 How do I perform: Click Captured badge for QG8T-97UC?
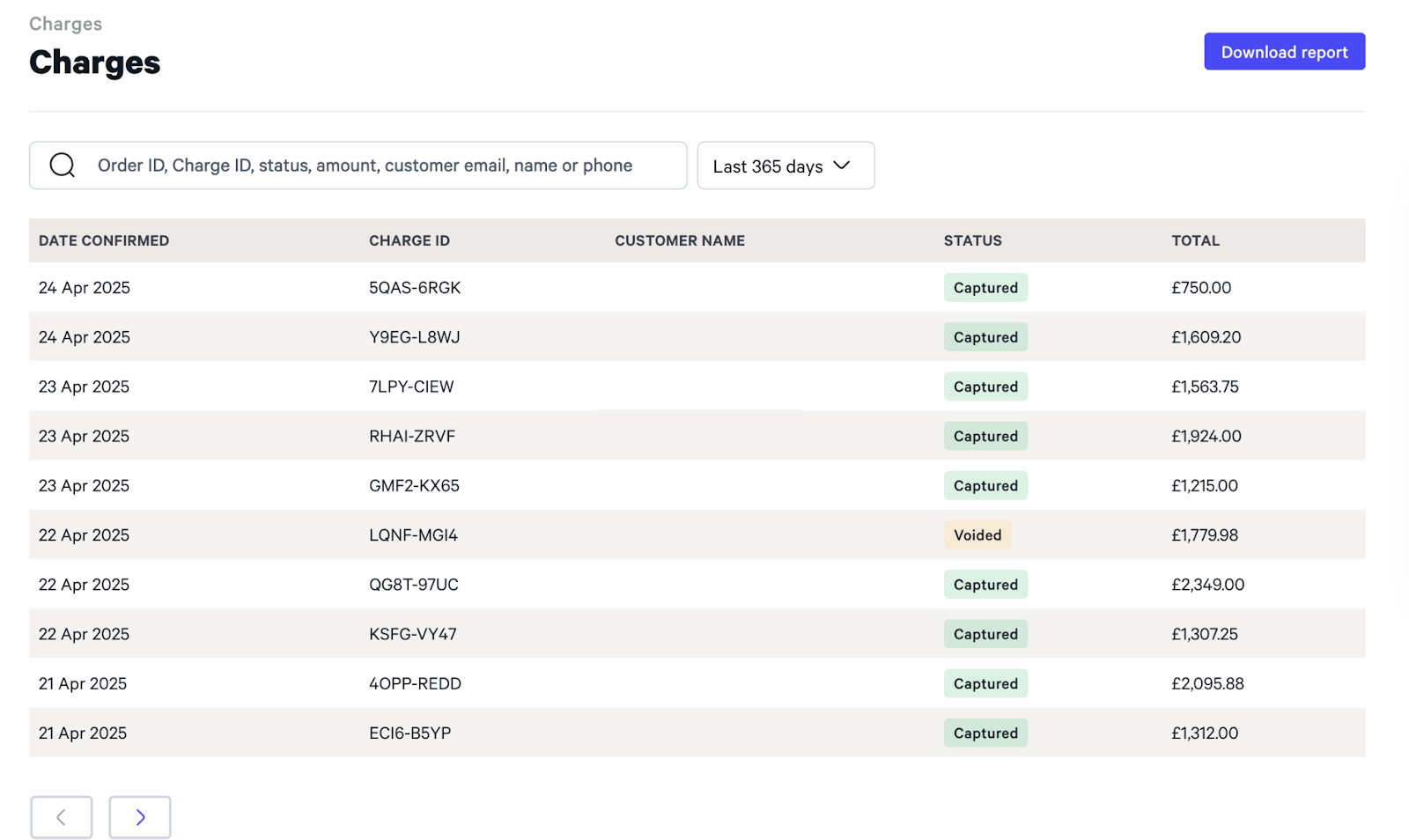click(985, 585)
